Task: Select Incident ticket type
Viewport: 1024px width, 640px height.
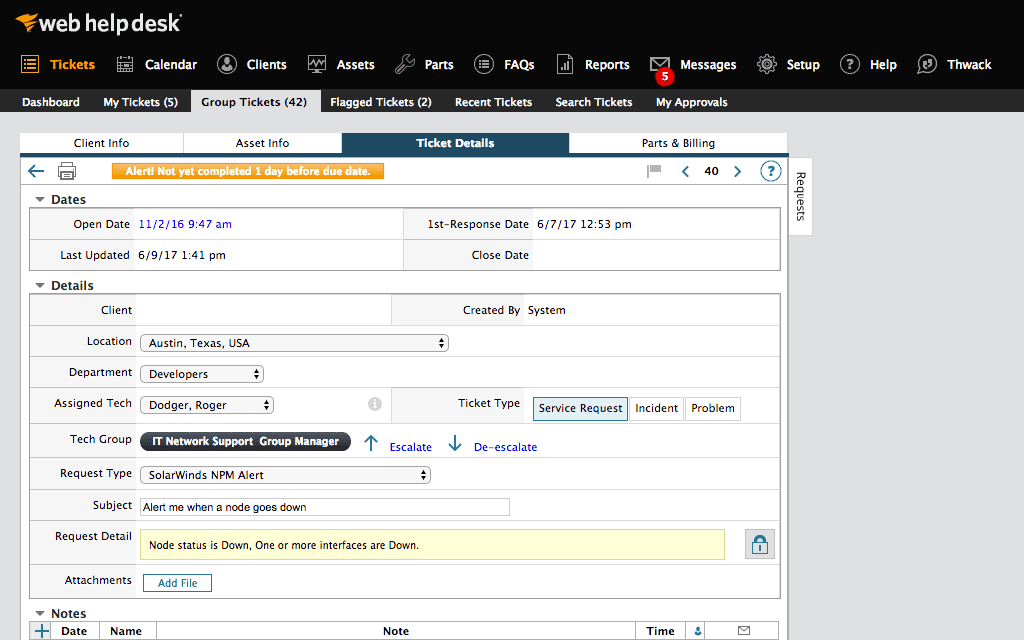Action: click(x=656, y=408)
